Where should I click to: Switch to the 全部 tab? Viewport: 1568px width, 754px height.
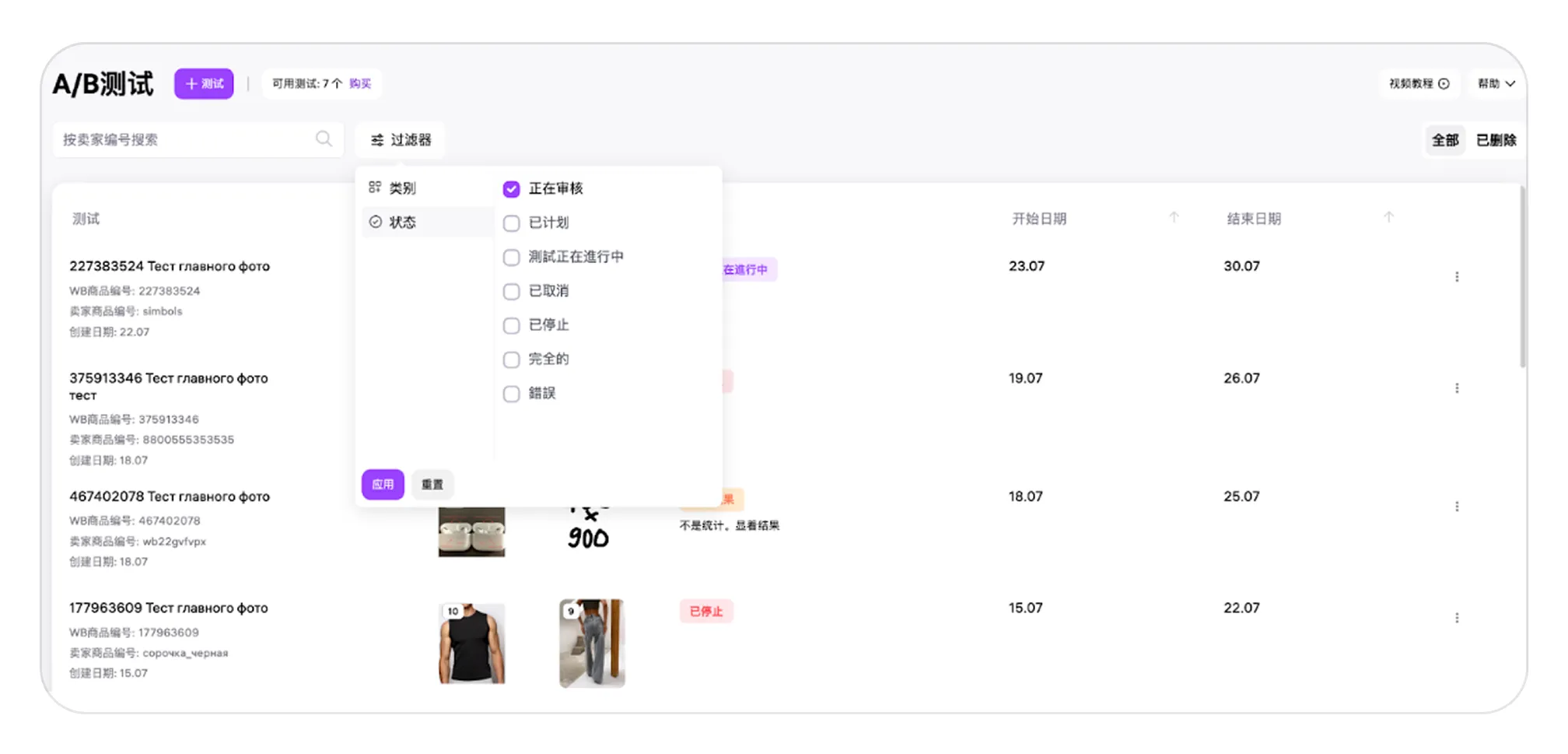pyautogui.click(x=1445, y=140)
